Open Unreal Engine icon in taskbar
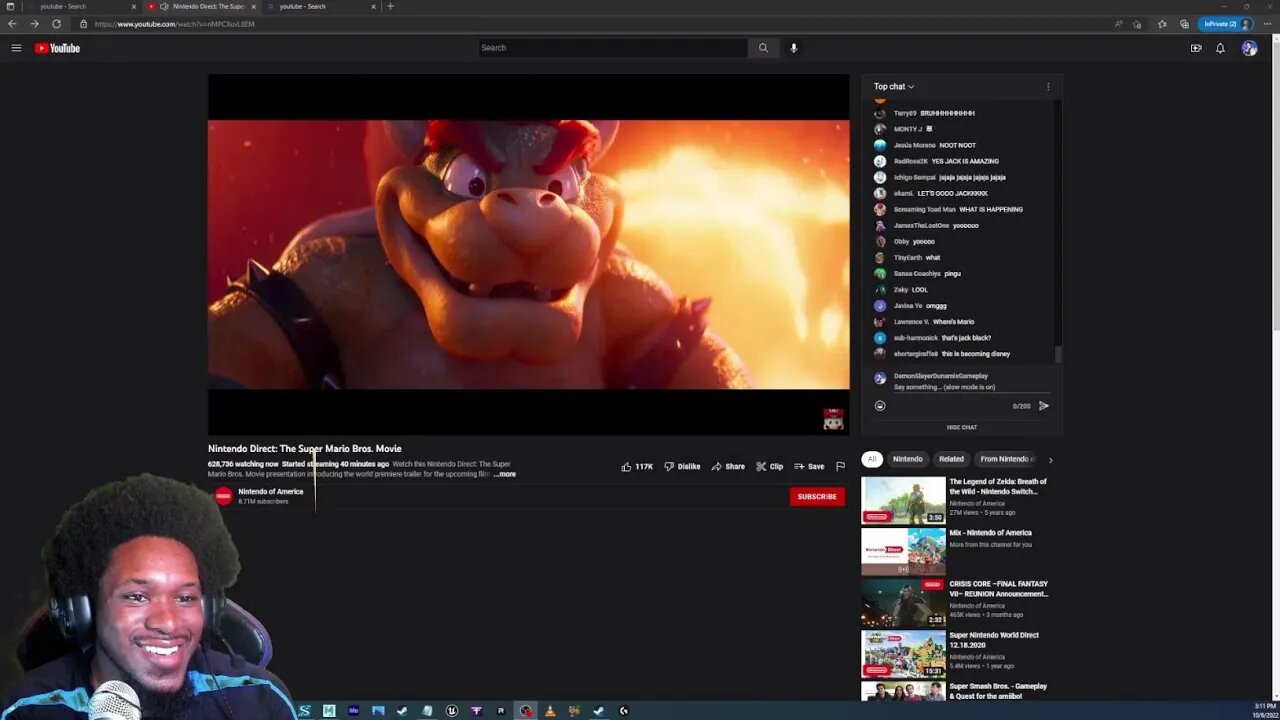 point(452,711)
